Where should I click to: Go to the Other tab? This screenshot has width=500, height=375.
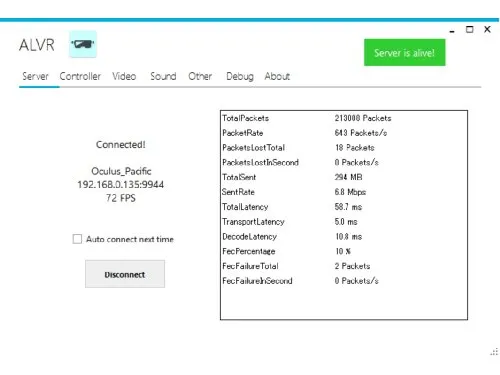200,76
